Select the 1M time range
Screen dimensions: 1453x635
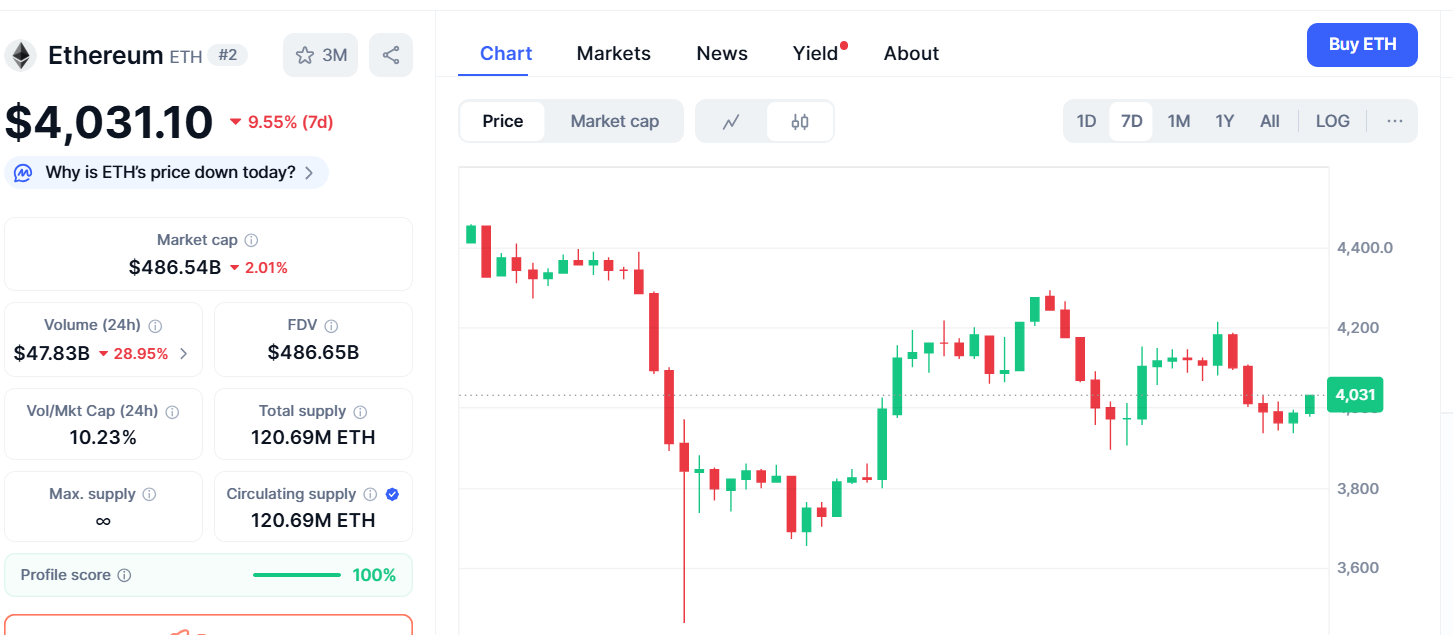(1178, 121)
